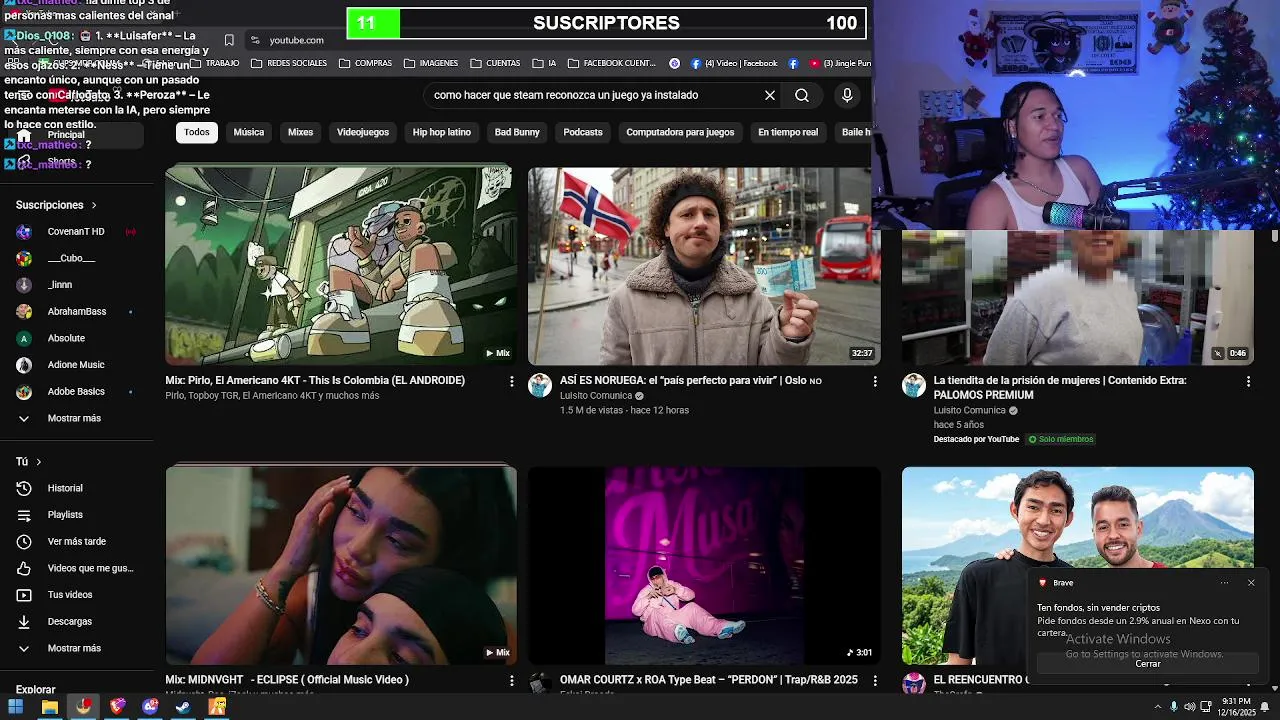The height and width of the screenshot is (720, 1280).
Task: Dismiss the Brave notification with X
Action: tap(1251, 583)
